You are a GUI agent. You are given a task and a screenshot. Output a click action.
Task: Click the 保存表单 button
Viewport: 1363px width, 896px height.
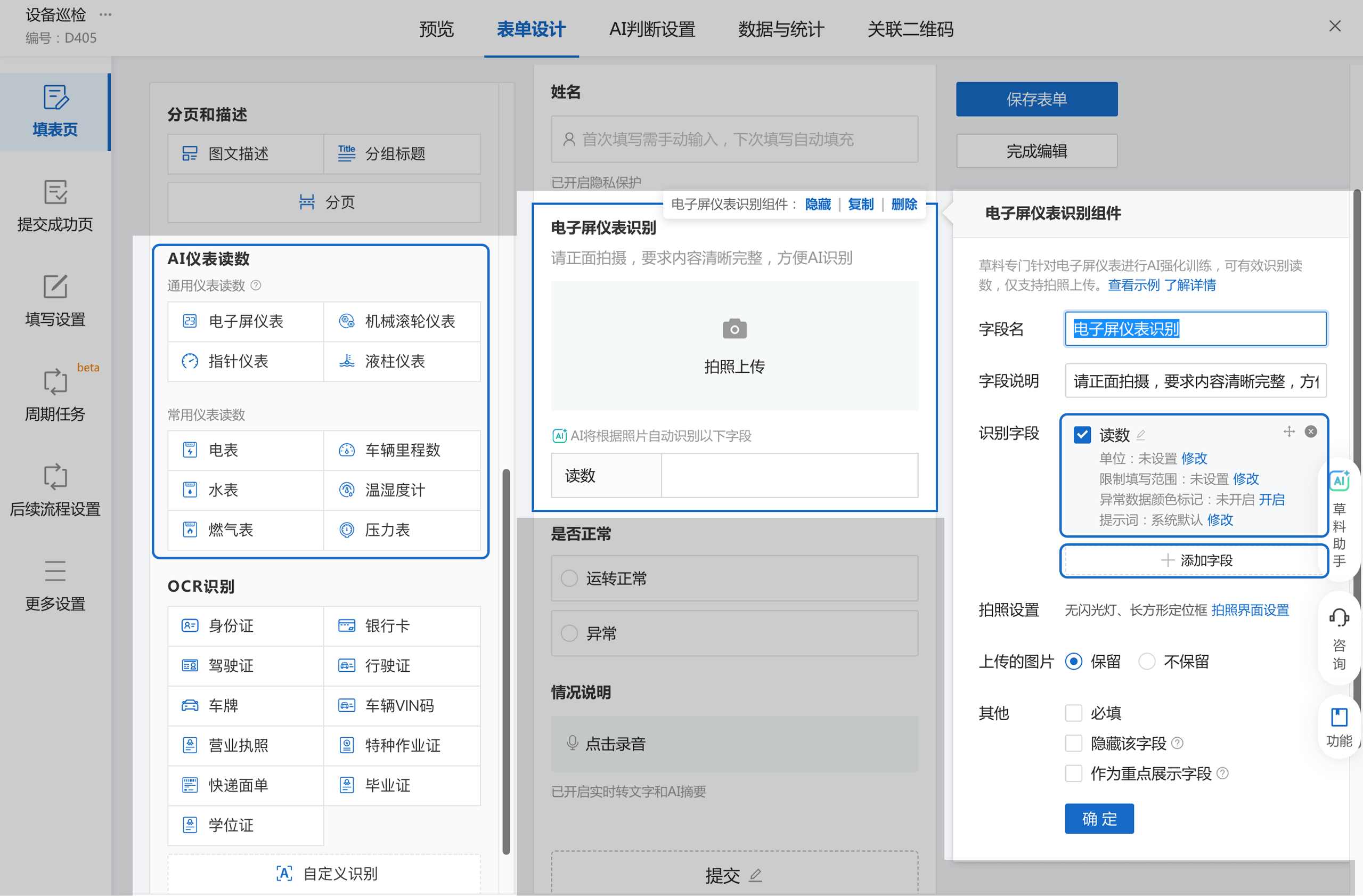(1036, 99)
